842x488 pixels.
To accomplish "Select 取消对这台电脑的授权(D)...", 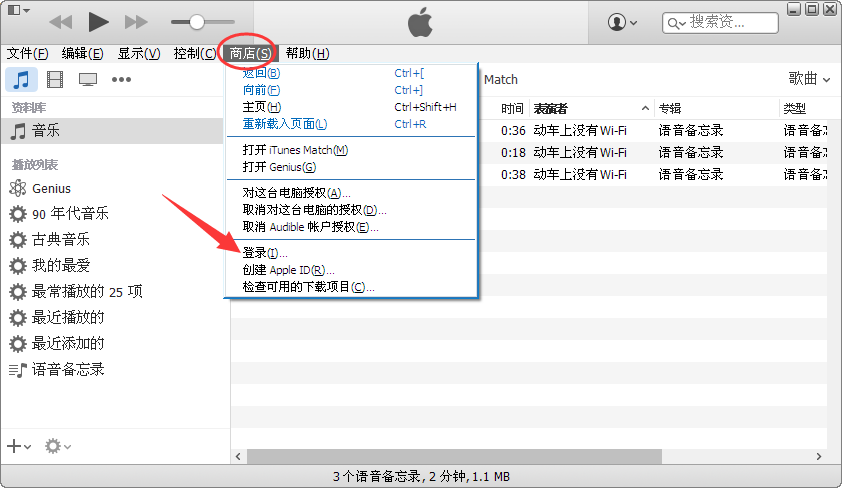I will point(352,210).
